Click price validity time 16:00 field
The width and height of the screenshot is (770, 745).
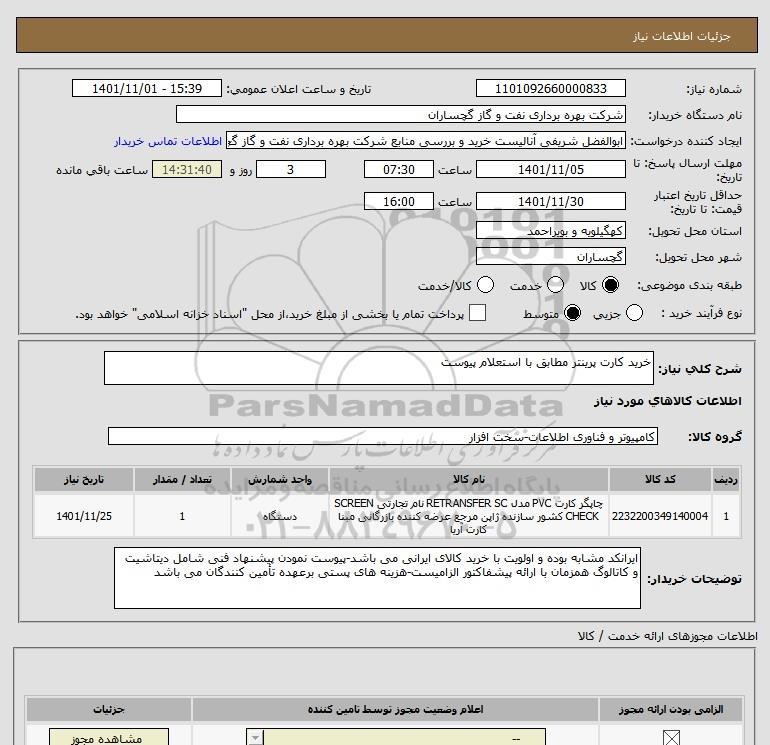pos(399,201)
